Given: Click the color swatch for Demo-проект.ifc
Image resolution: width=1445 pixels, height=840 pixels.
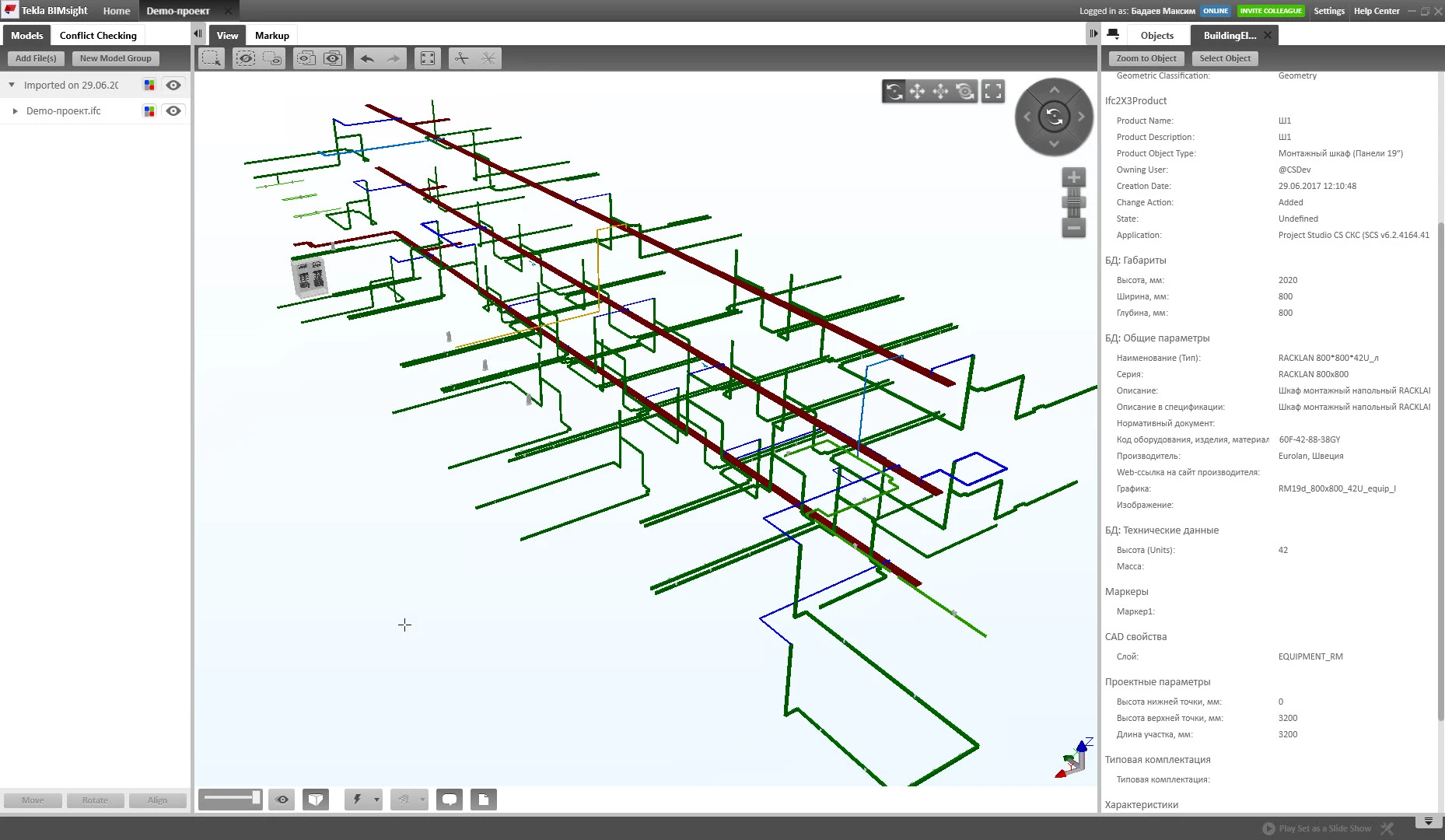Looking at the screenshot, I should tap(149, 111).
